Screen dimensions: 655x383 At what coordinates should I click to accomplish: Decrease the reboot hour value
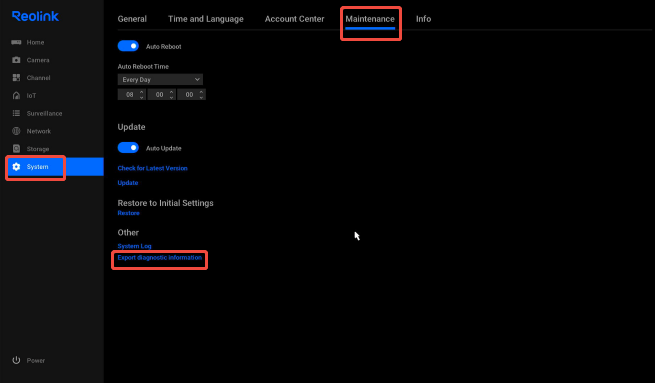pos(142,97)
